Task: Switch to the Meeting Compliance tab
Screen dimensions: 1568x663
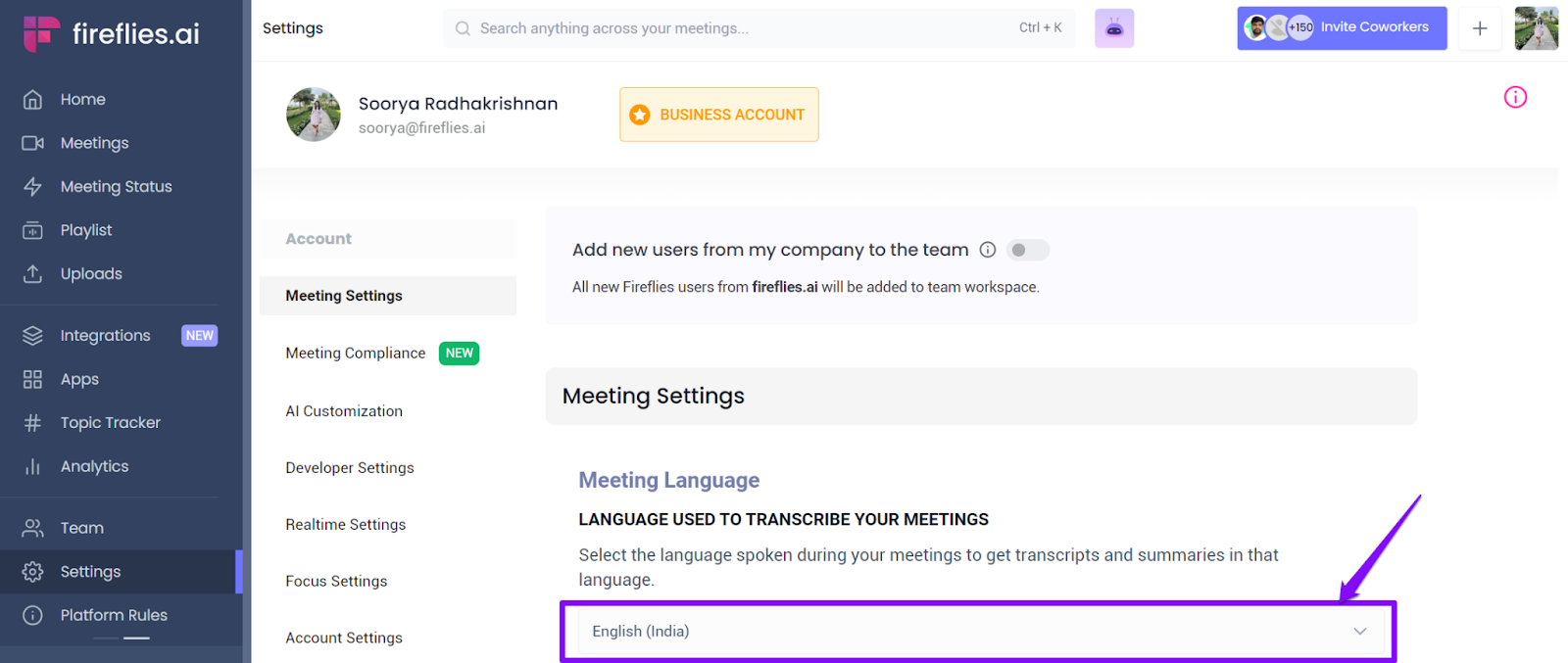Action: (x=356, y=353)
